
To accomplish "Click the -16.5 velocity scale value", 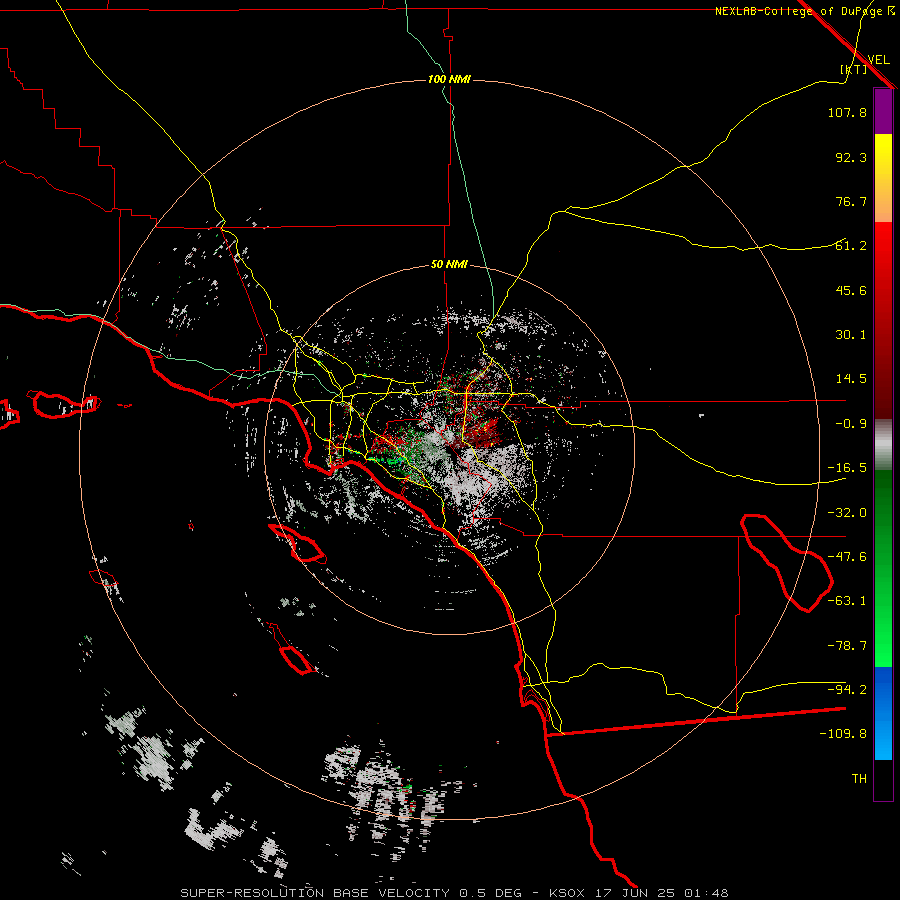I will (847, 468).
